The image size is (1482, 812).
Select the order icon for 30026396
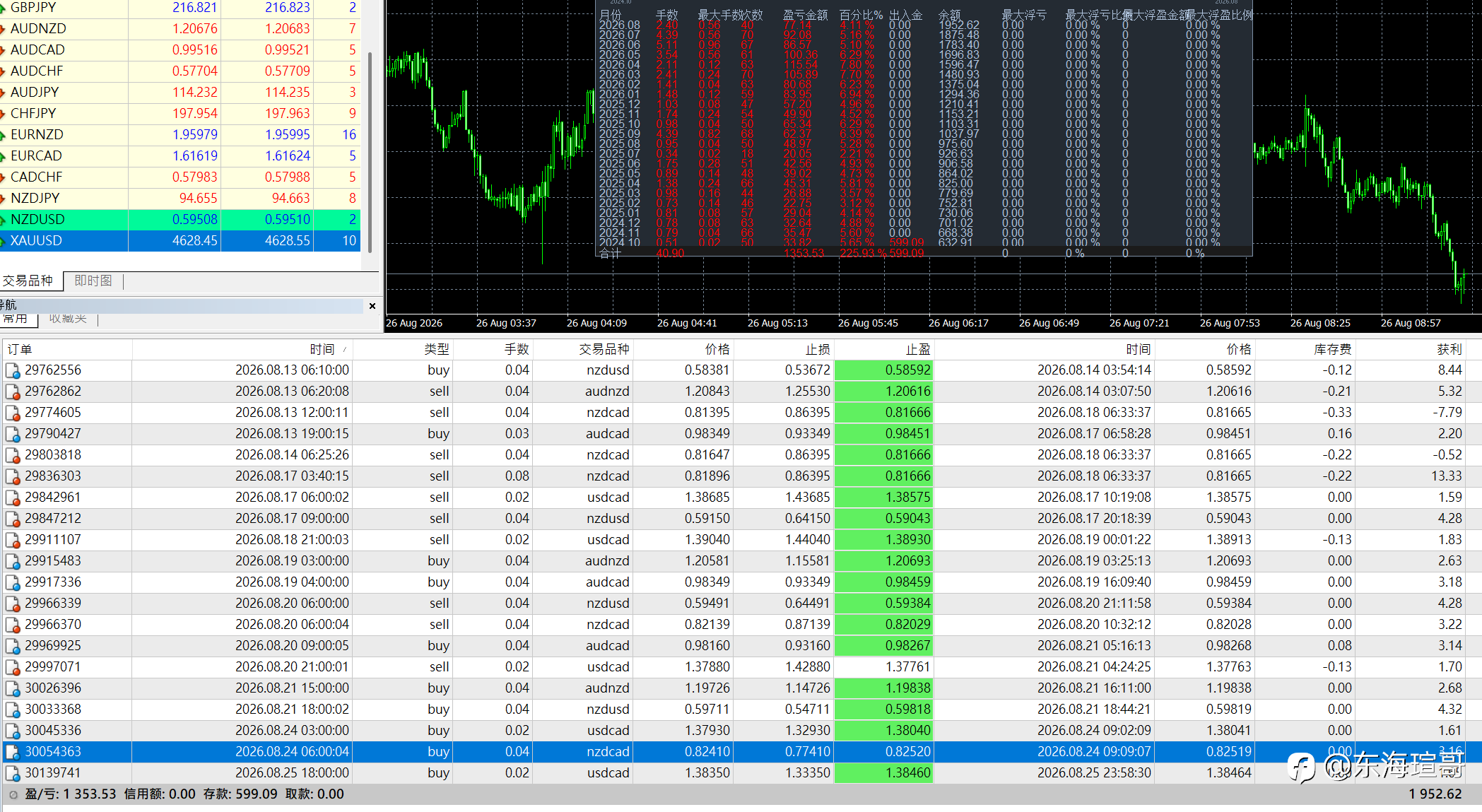pos(13,688)
